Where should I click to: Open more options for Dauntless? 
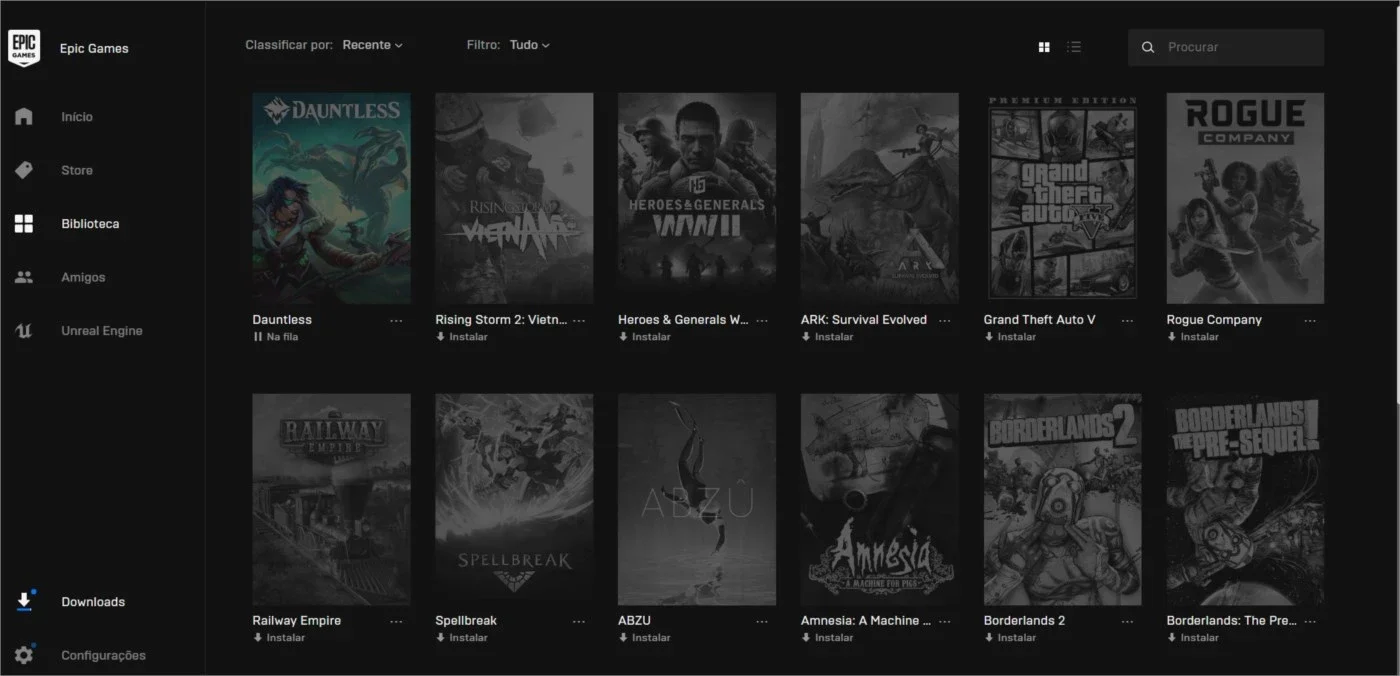point(396,321)
